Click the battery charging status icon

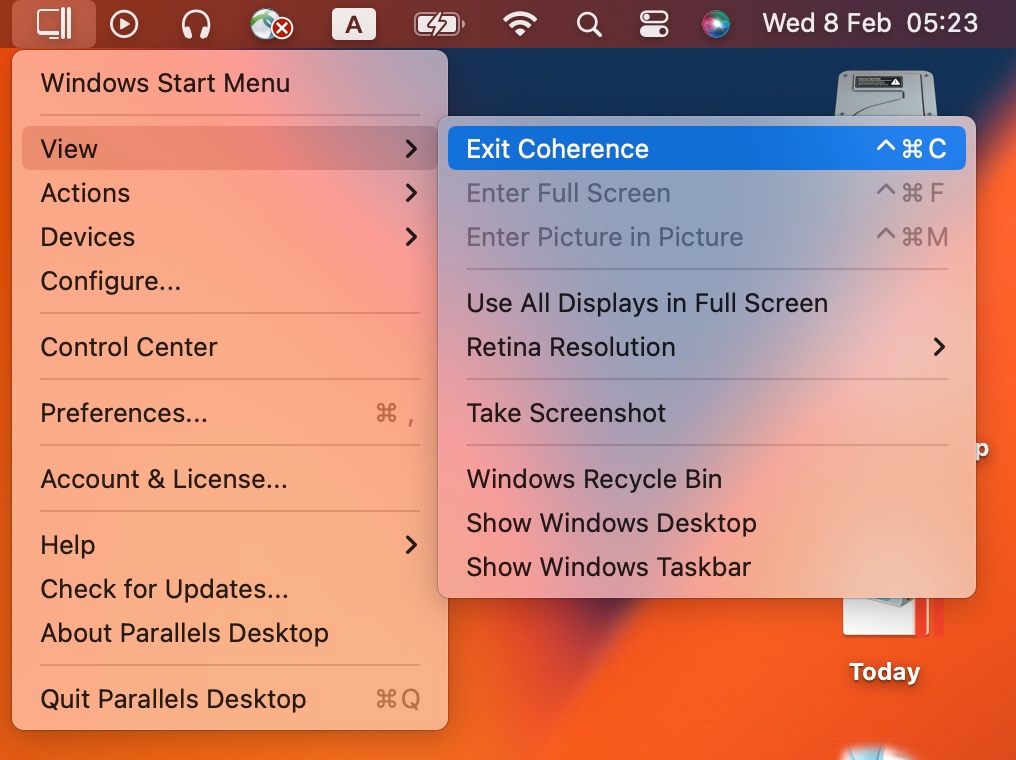[438, 24]
